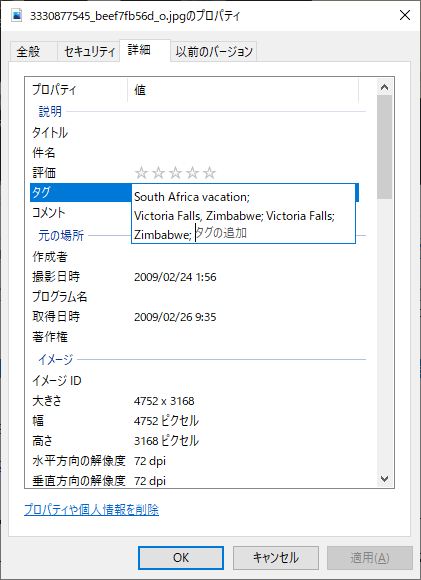This screenshot has width=421, height=580.
Task: Click the 垂直方向の解像度 row
Action: 194,480
